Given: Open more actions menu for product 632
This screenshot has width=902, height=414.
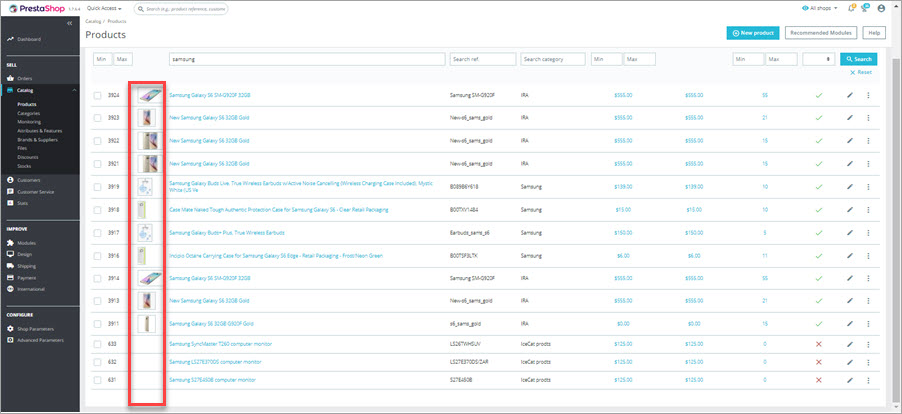Looking at the screenshot, I should pos(868,362).
